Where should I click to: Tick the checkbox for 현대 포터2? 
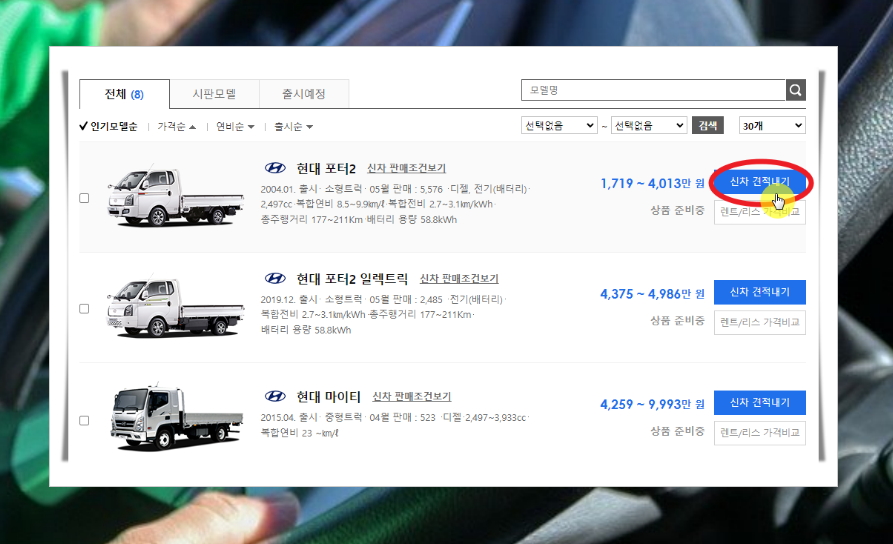click(84, 198)
